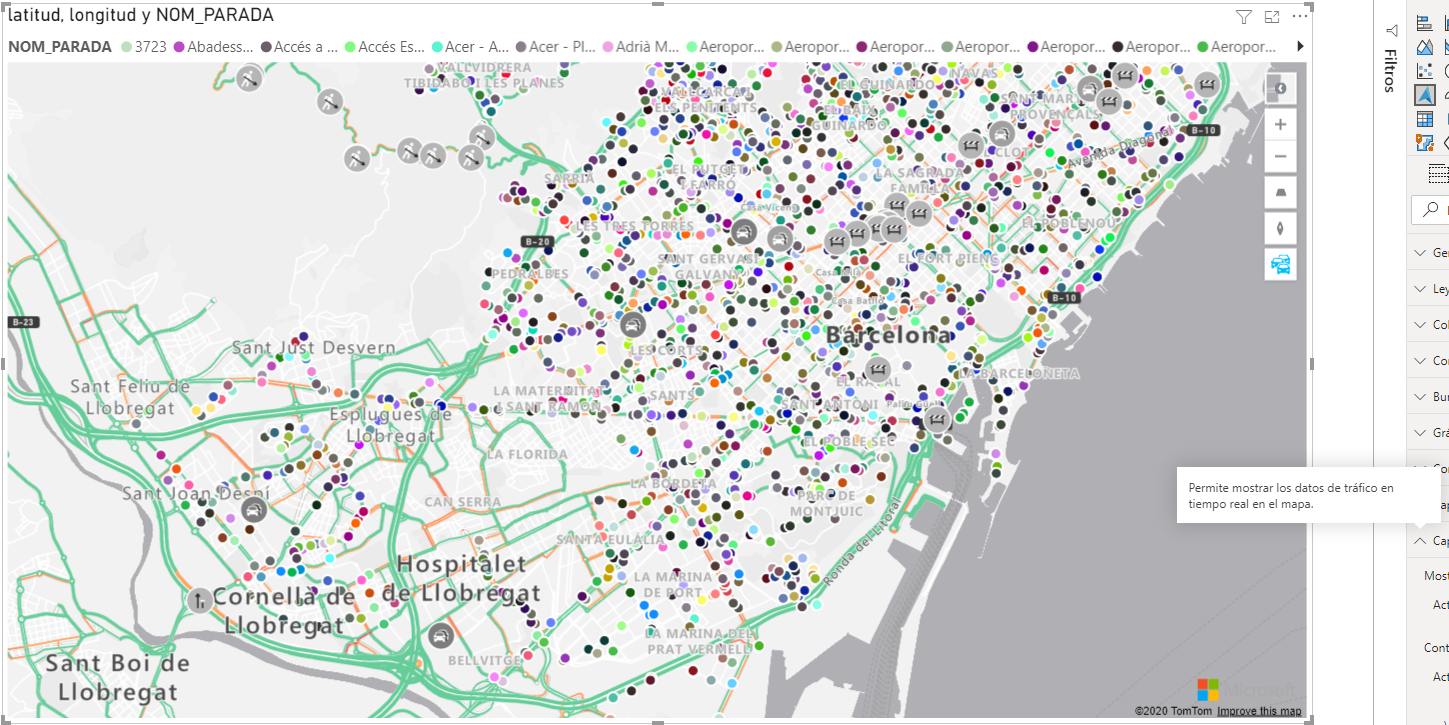Open the visual in focus mode
Screen dimensions: 1449x725
(x=1271, y=16)
